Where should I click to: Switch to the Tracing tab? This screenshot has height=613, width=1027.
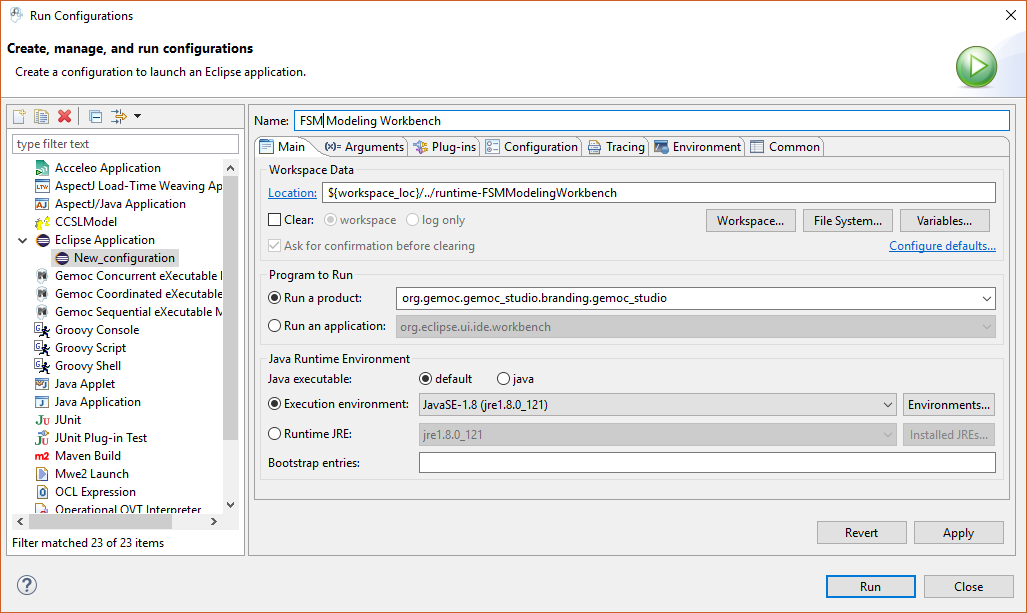click(616, 147)
